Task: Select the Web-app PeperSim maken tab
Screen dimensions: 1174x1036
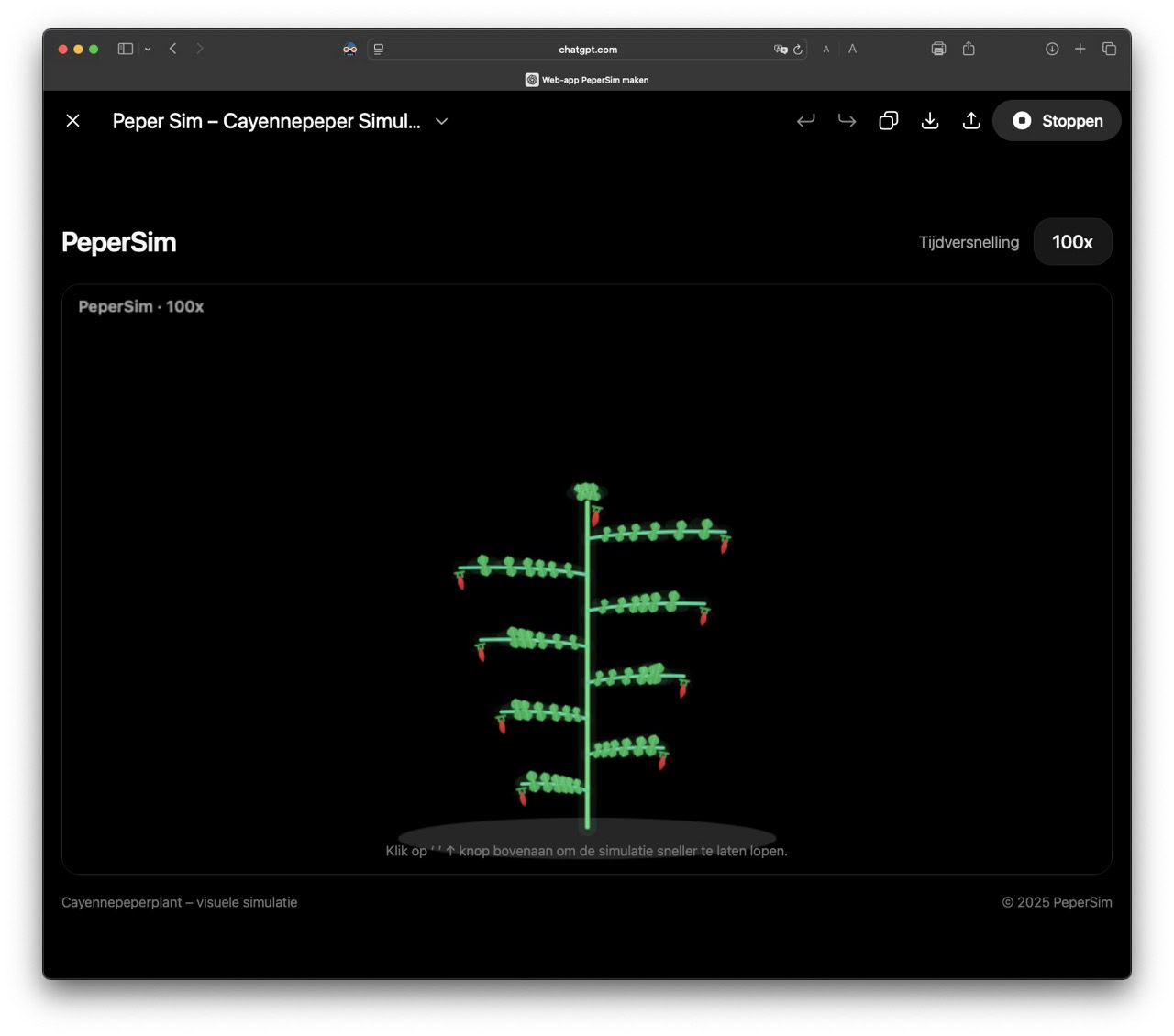Action: tap(587, 80)
